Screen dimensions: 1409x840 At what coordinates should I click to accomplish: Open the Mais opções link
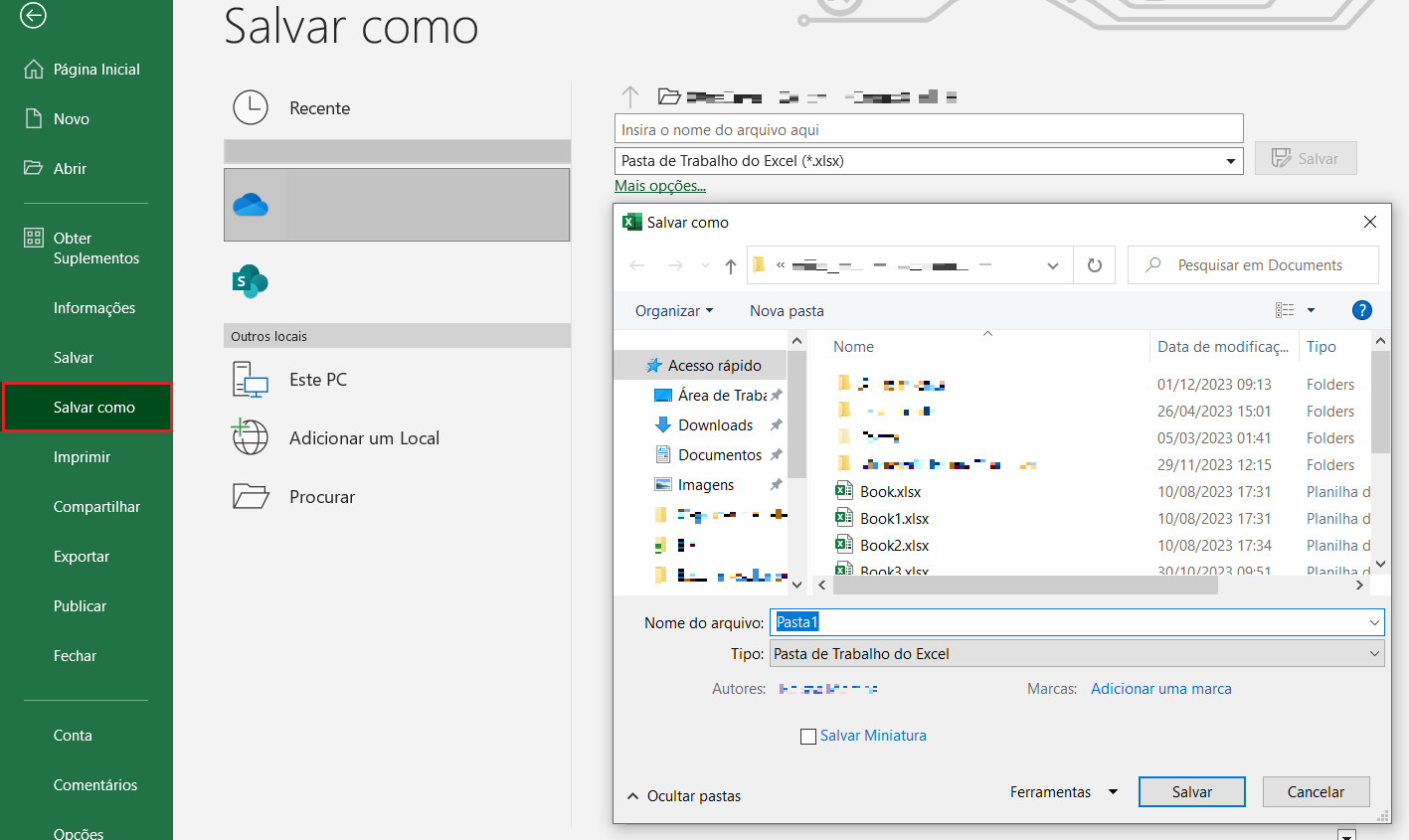[x=660, y=186]
